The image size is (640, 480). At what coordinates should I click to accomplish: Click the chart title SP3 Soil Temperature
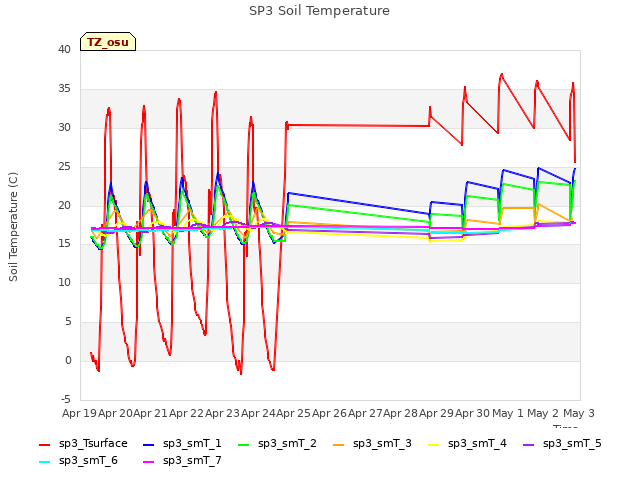(320, 11)
